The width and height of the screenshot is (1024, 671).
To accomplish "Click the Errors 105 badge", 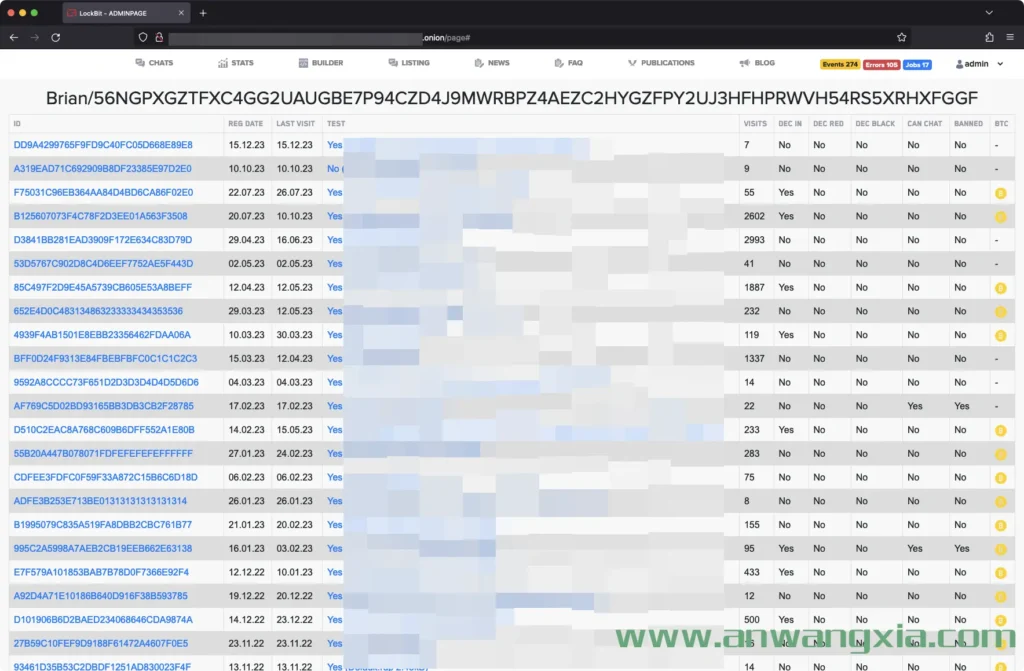I will 881,64.
